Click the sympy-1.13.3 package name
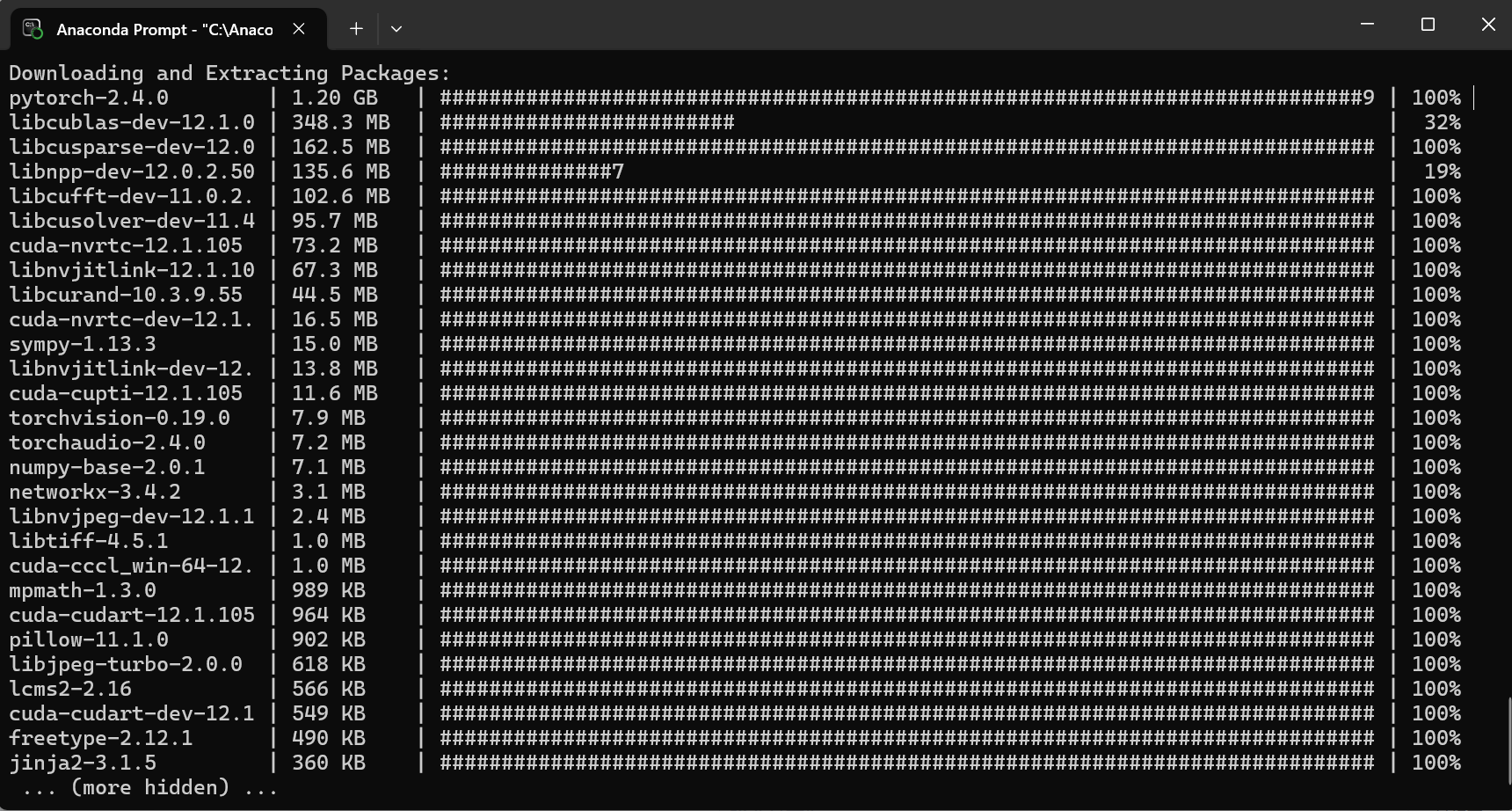The width and height of the screenshot is (1512, 811). coord(83,344)
